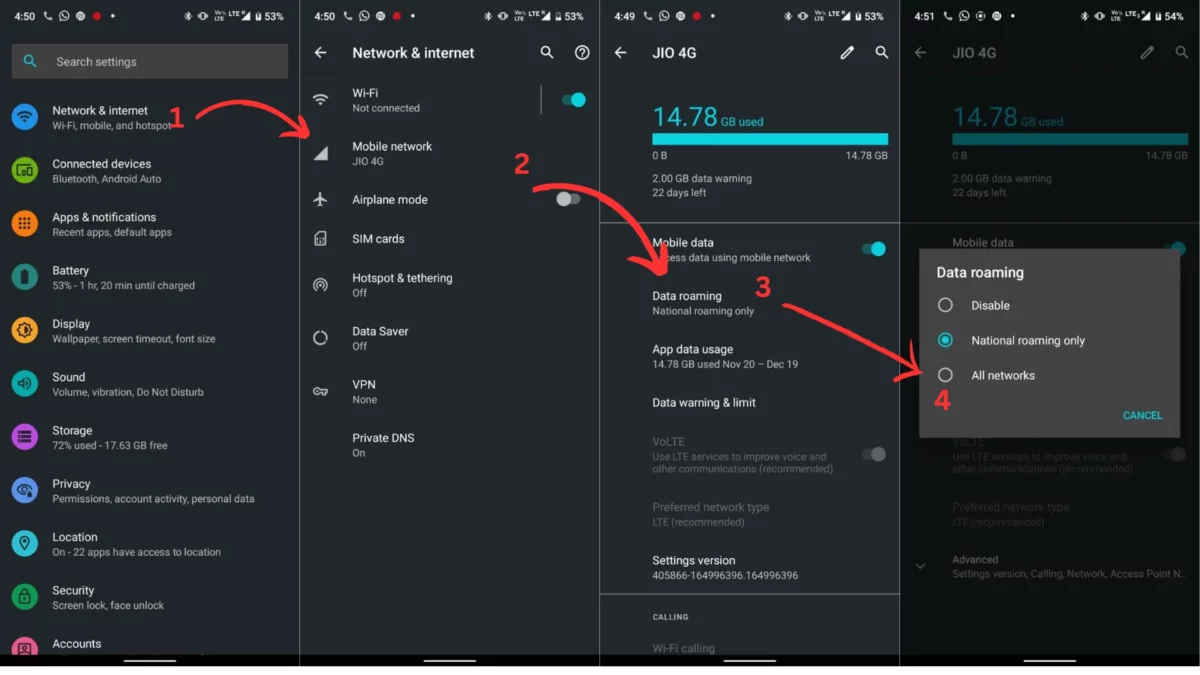Tap the VPN key icon
This screenshot has height=675, width=1200.
320,391
